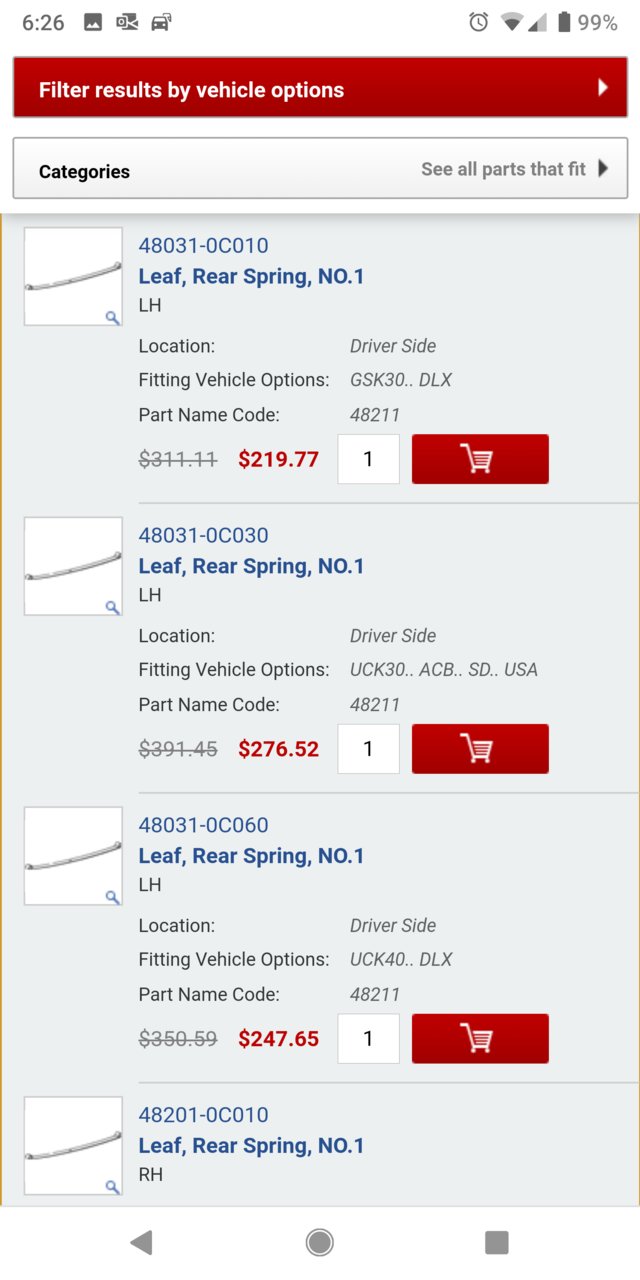
Task: Tap the Android back navigation button
Action: (141, 1242)
